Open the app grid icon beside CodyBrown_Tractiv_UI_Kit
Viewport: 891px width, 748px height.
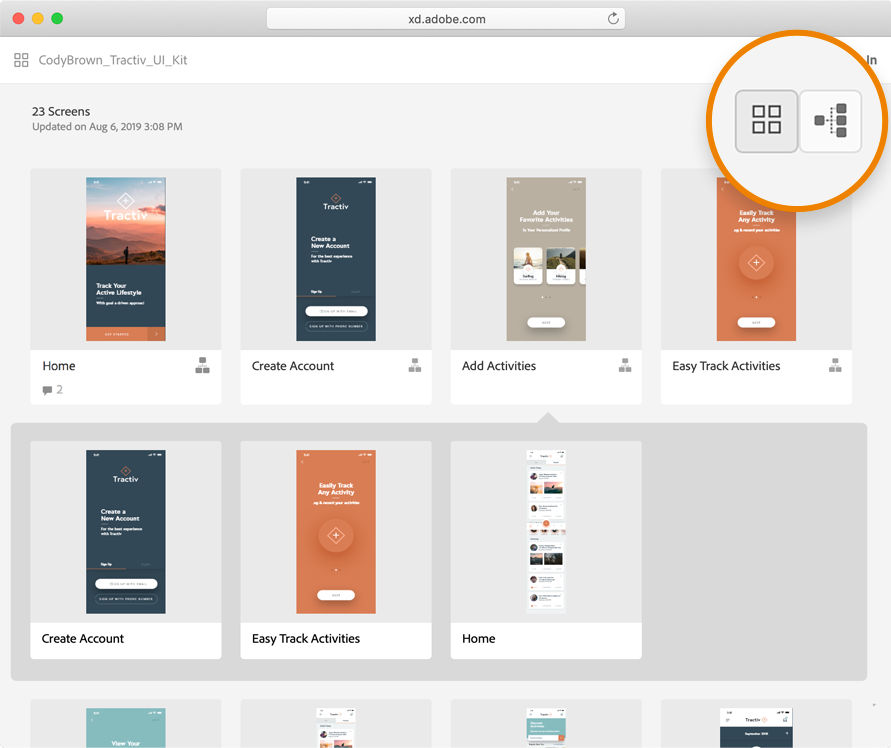(21, 60)
